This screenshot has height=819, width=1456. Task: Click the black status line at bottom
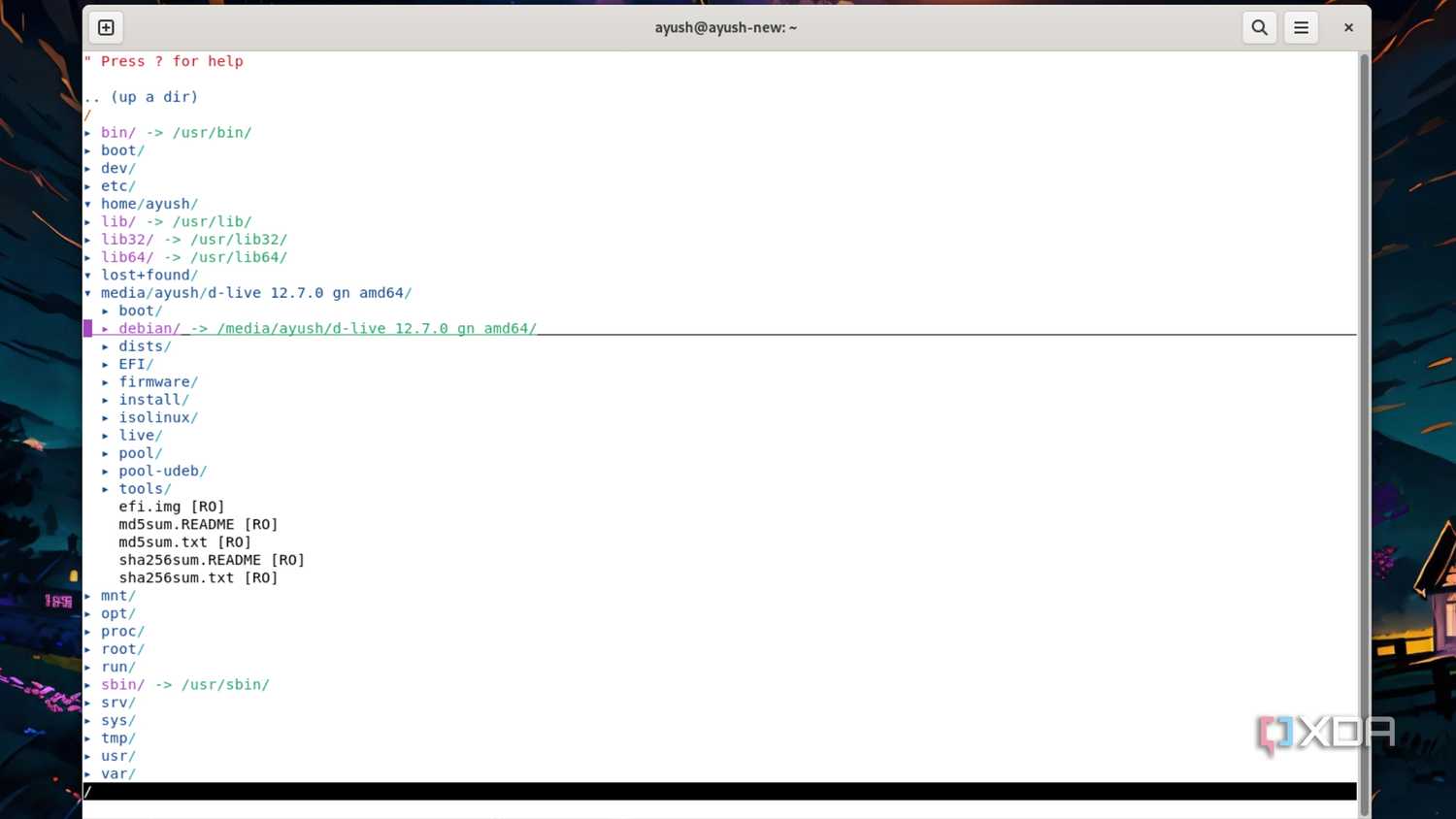(x=719, y=792)
